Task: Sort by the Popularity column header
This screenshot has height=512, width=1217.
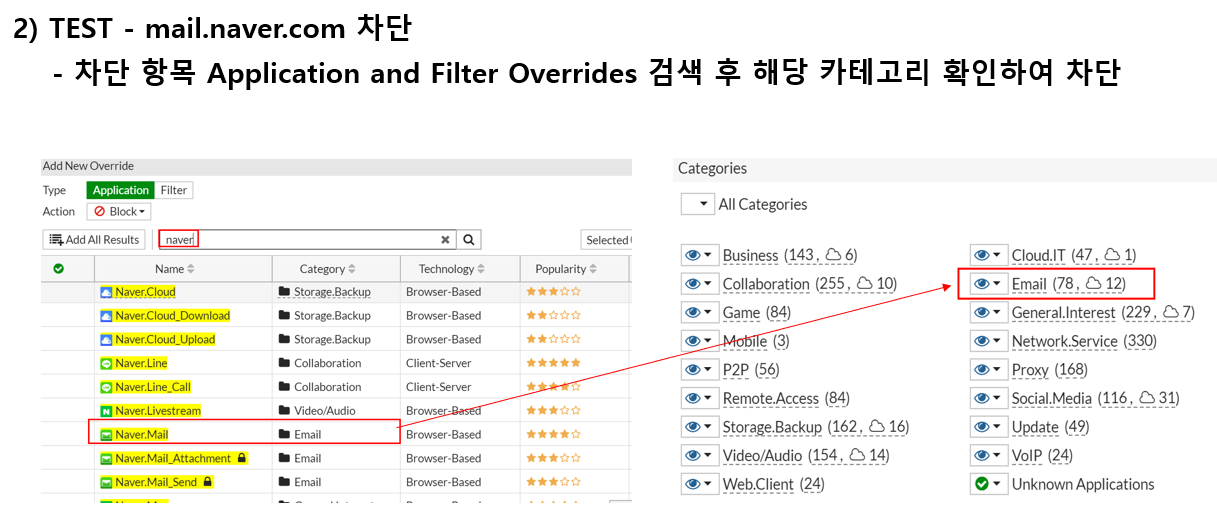Action: [x=567, y=269]
